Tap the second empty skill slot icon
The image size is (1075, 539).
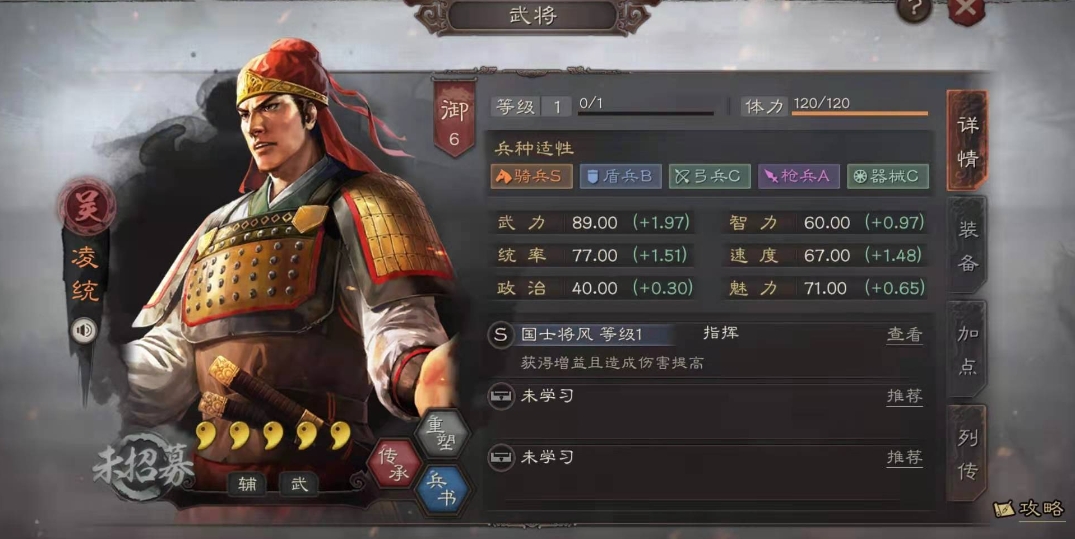click(x=501, y=457)
